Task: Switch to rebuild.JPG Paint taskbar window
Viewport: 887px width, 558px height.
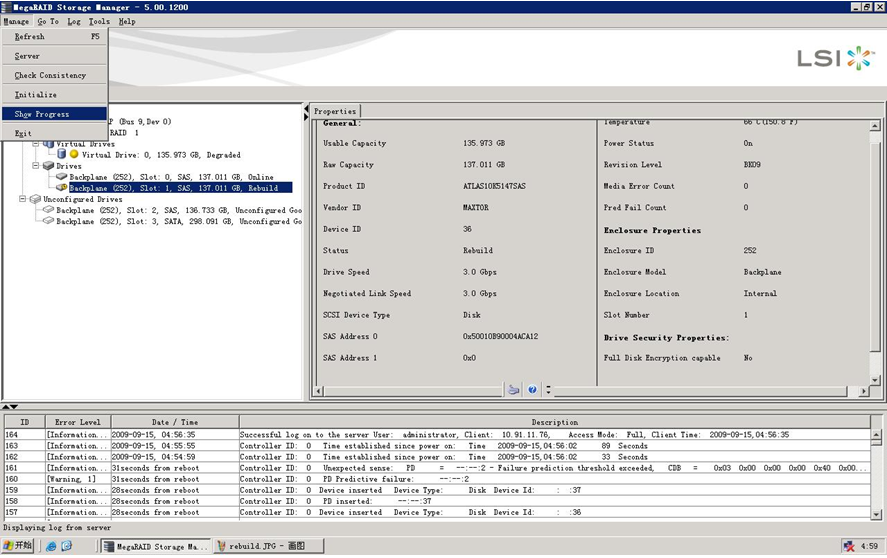Action: coord(268,546)
